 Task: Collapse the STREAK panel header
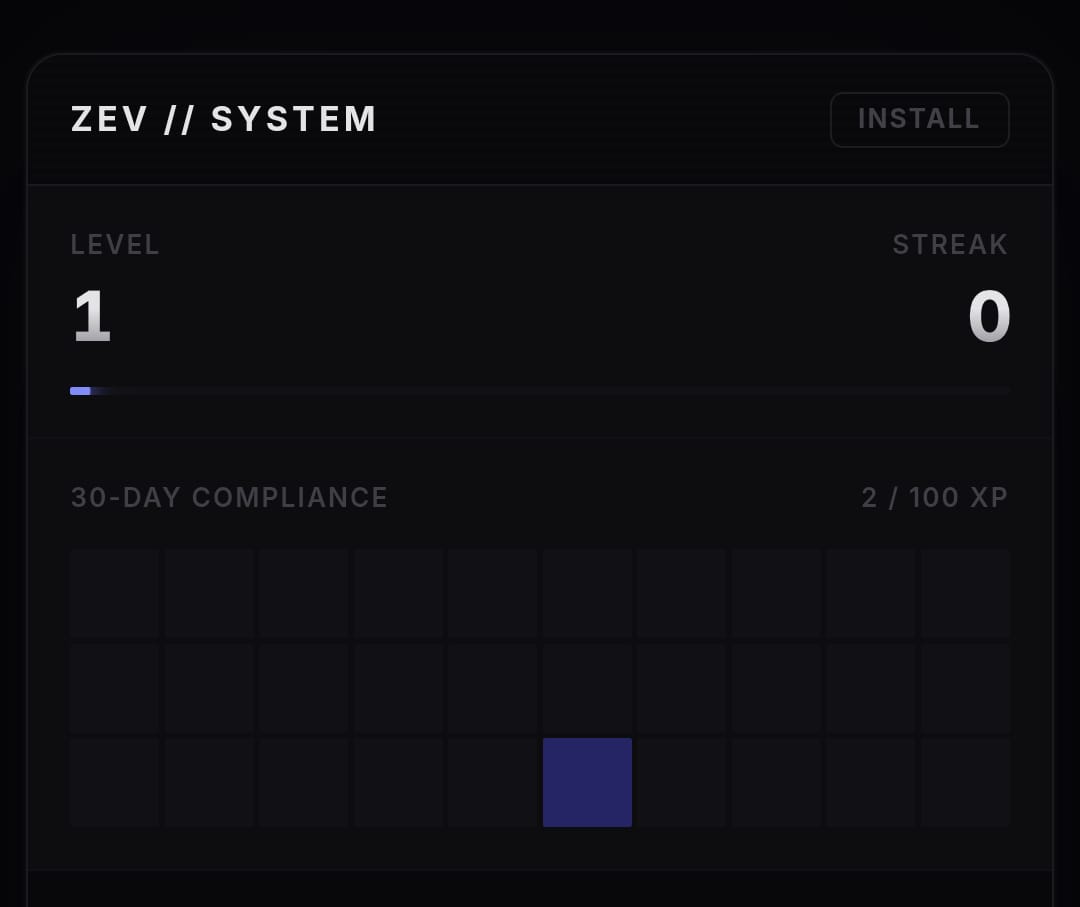point(950,244)
